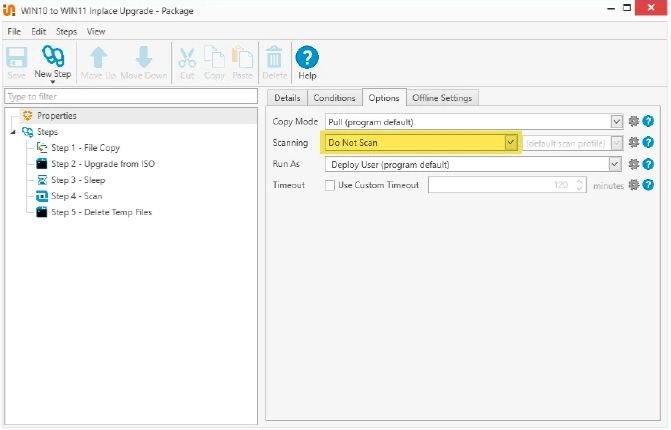Select Step 3 - Sleep
The width and height of the screenshot is (671, 430).
tap(78, 180)
